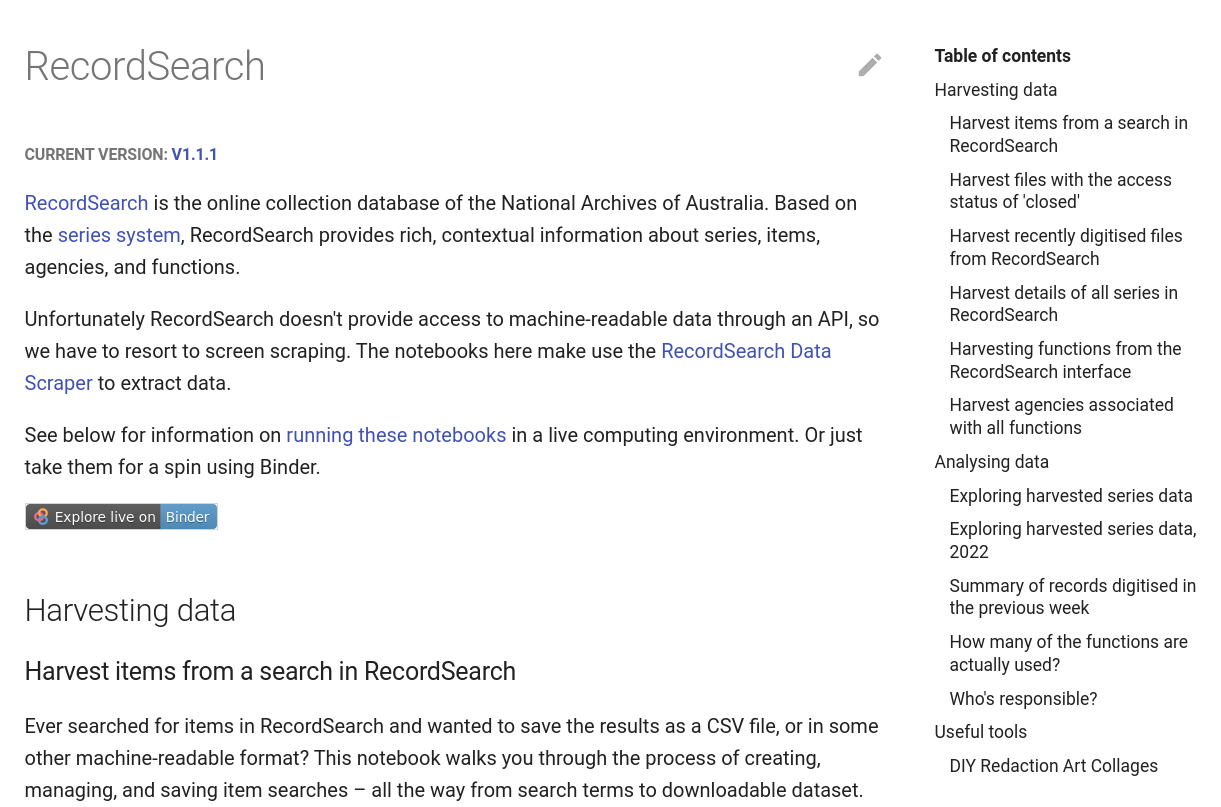Choose Harvest recently digitised files from RecordSearch

1066,247
